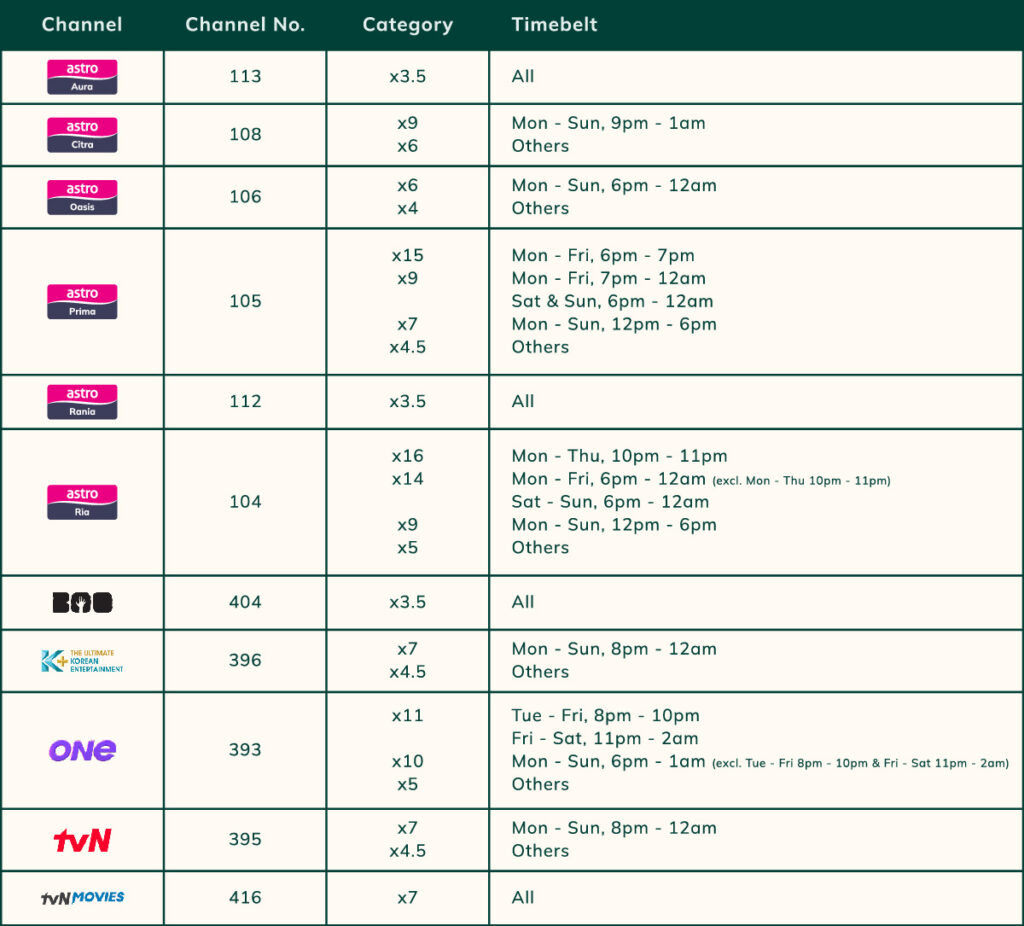The width and height of the screenshot is (1024, 926).
Task: Click the x15 category value
Action: pyautogui.click(x=408, y=255)
